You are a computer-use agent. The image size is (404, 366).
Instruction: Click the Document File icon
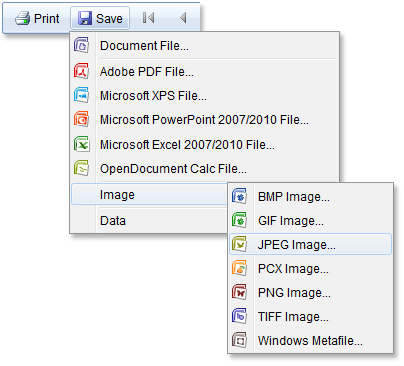click(x=82, y=45)
